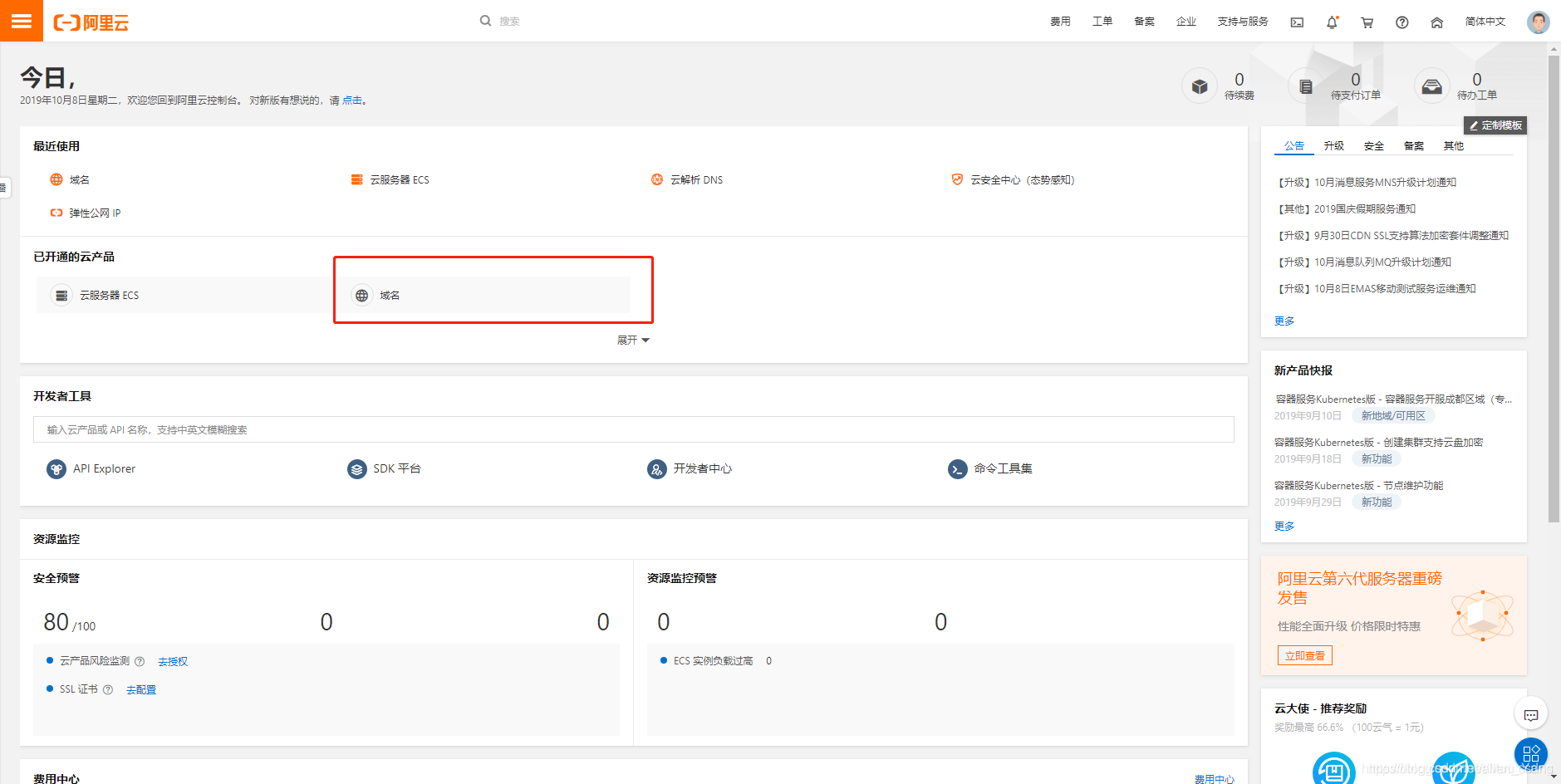Click 更多 under announcements list
Screen dimensions: 1561x784
coord(1284,321)
